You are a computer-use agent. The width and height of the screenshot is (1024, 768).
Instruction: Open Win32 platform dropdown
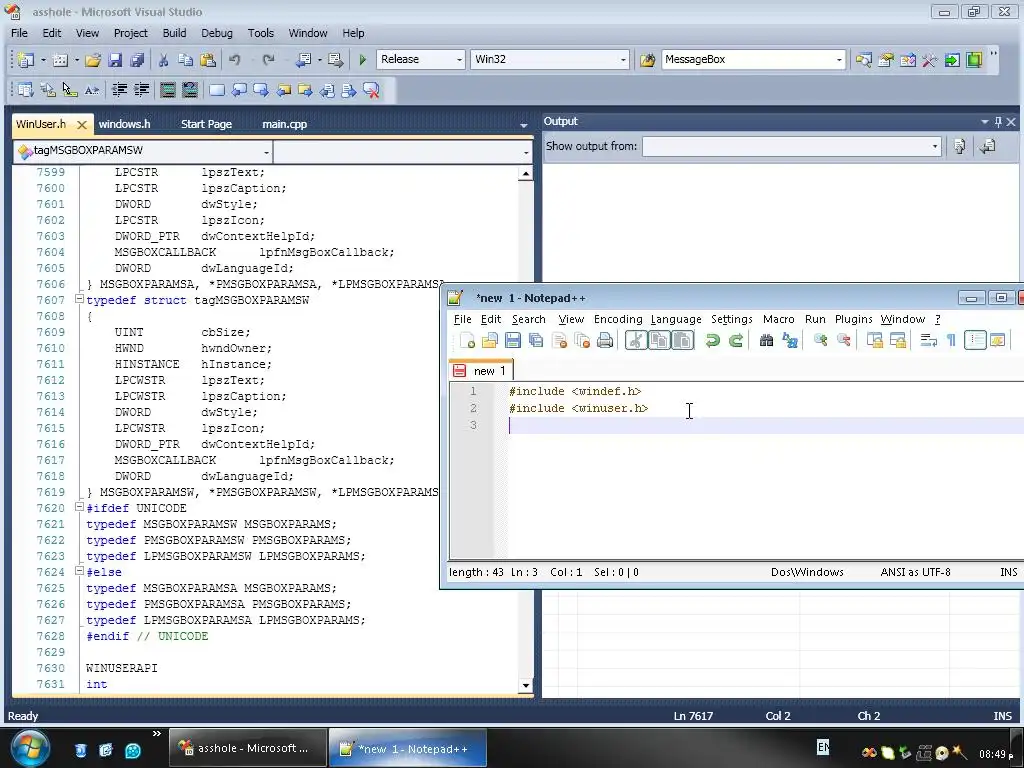[x=623, y=59]
